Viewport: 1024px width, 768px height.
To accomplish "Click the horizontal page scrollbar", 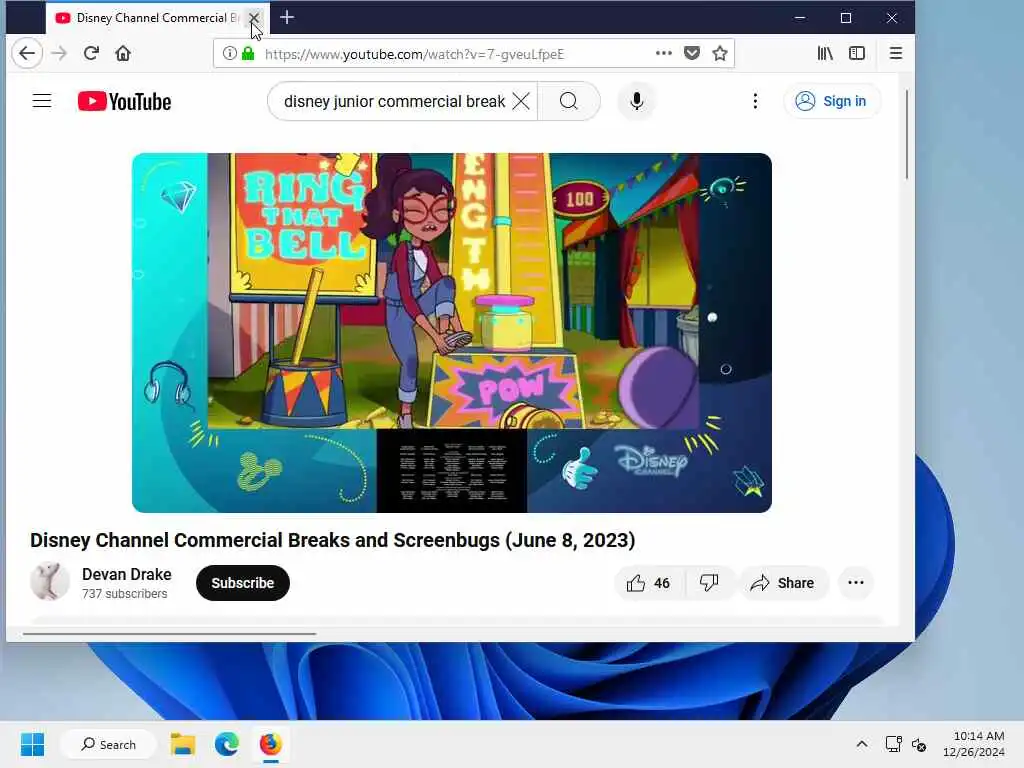I will tap(169, 633).
